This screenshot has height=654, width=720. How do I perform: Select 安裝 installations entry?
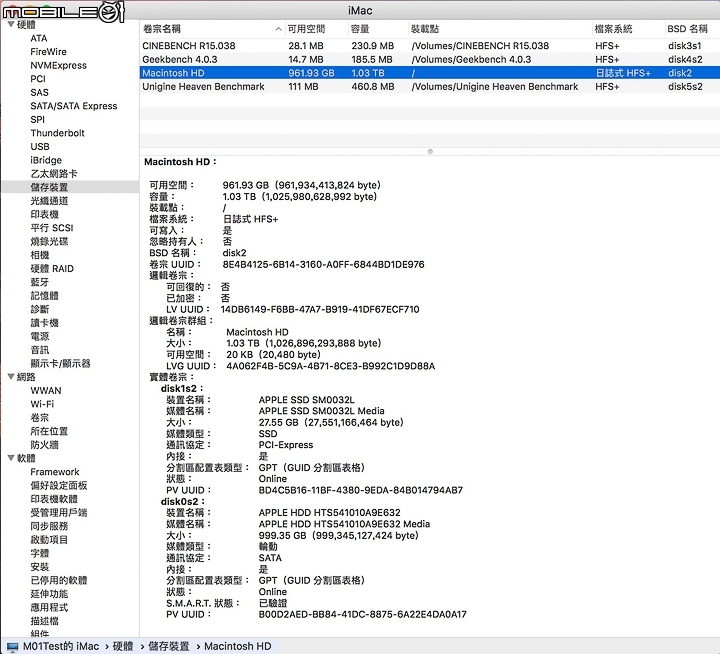pos(39,566)
